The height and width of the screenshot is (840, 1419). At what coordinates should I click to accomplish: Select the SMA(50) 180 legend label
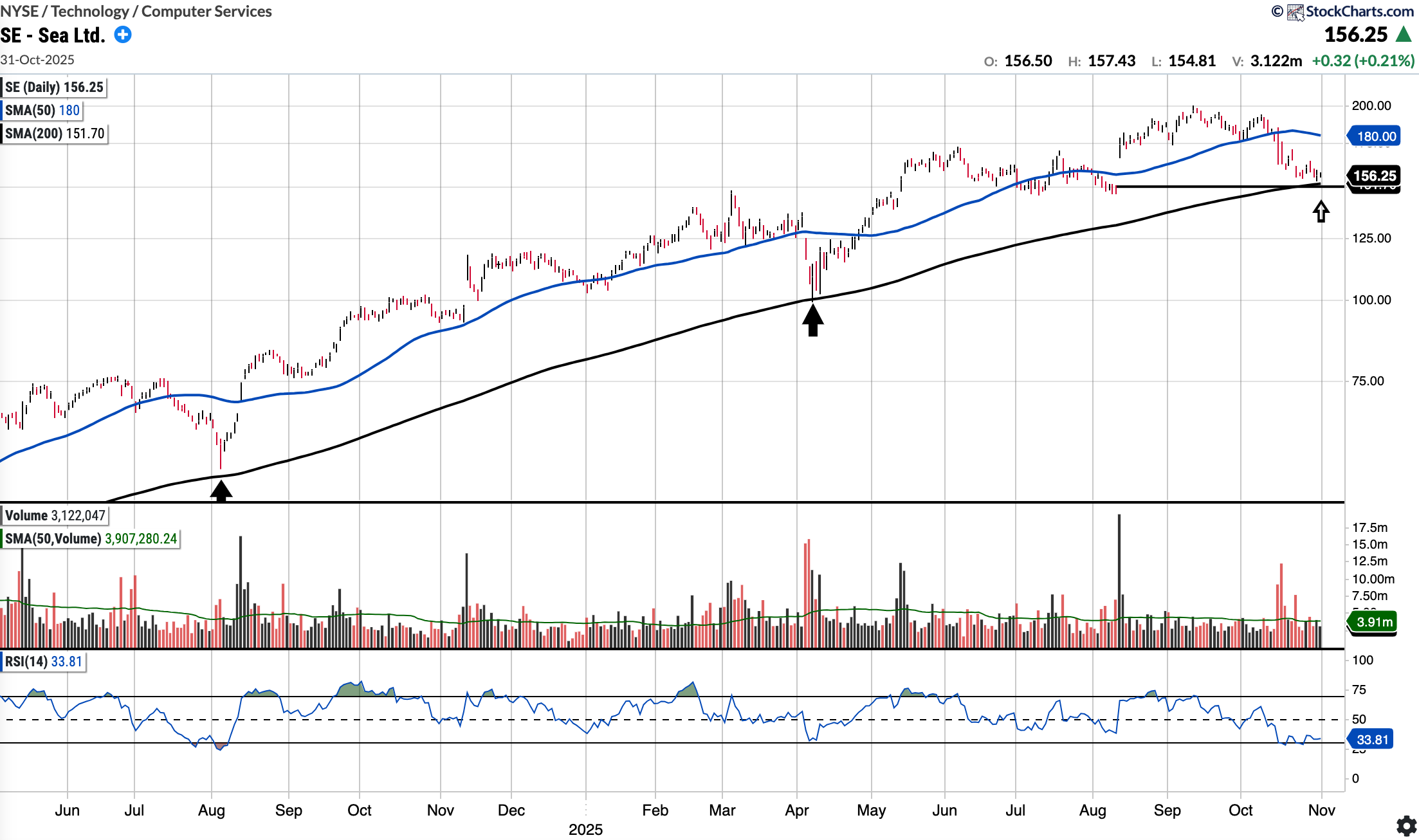42,111
